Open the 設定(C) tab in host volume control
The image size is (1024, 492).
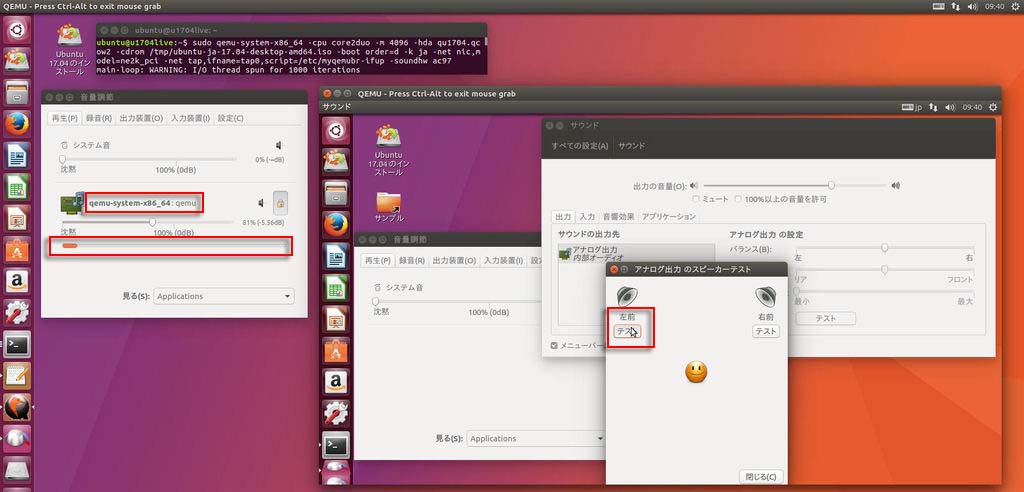(x=231, y=118)
